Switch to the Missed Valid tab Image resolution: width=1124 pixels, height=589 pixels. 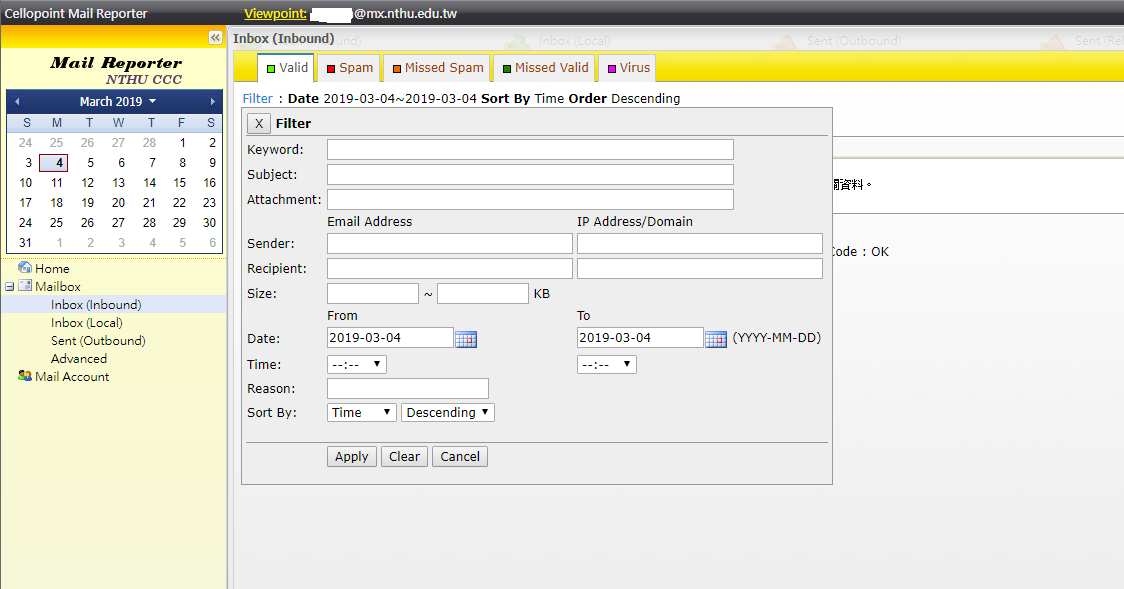545,68
